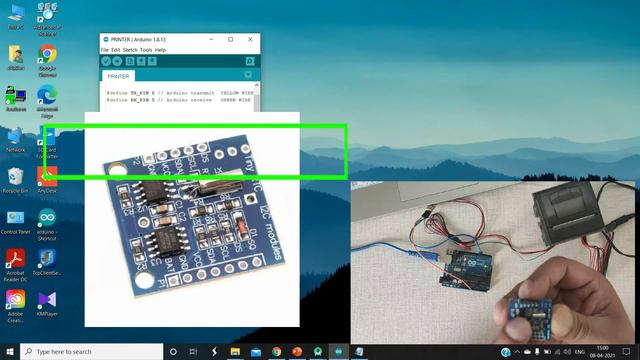Select the user folder desktop icon
Viewport: 640px width, 360px height.
16,58
